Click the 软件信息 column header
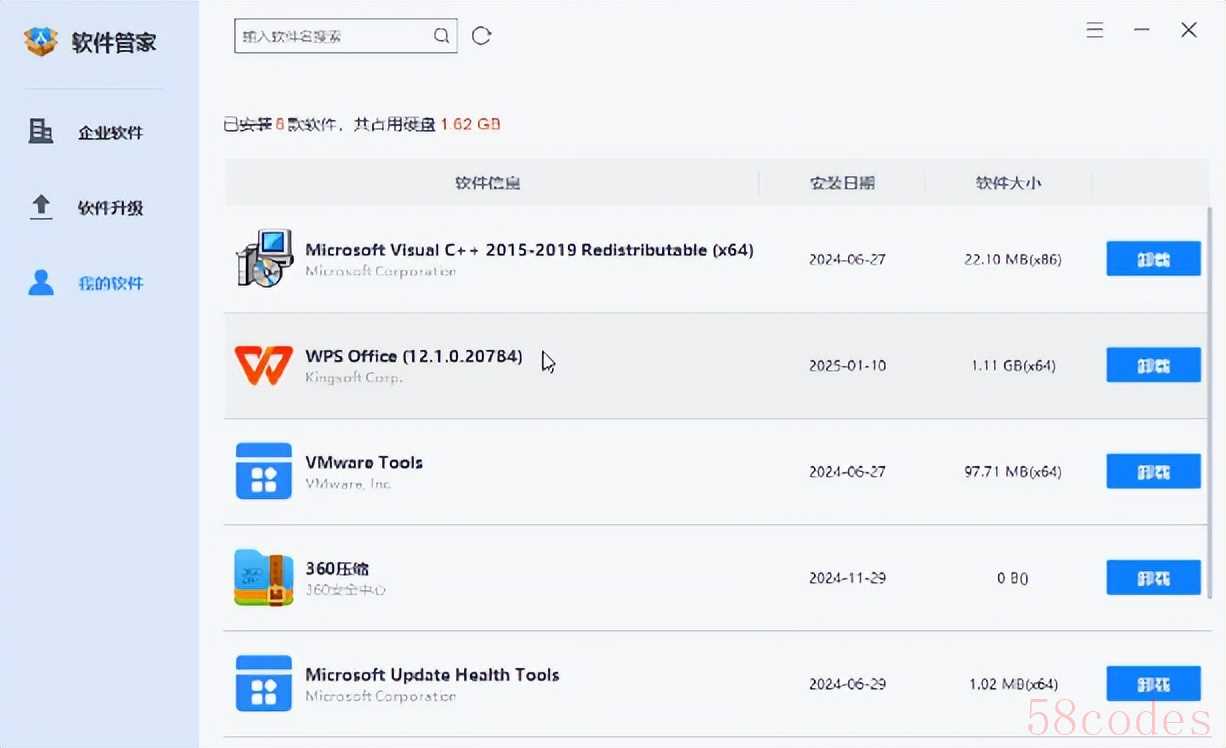 coord(488,183)
